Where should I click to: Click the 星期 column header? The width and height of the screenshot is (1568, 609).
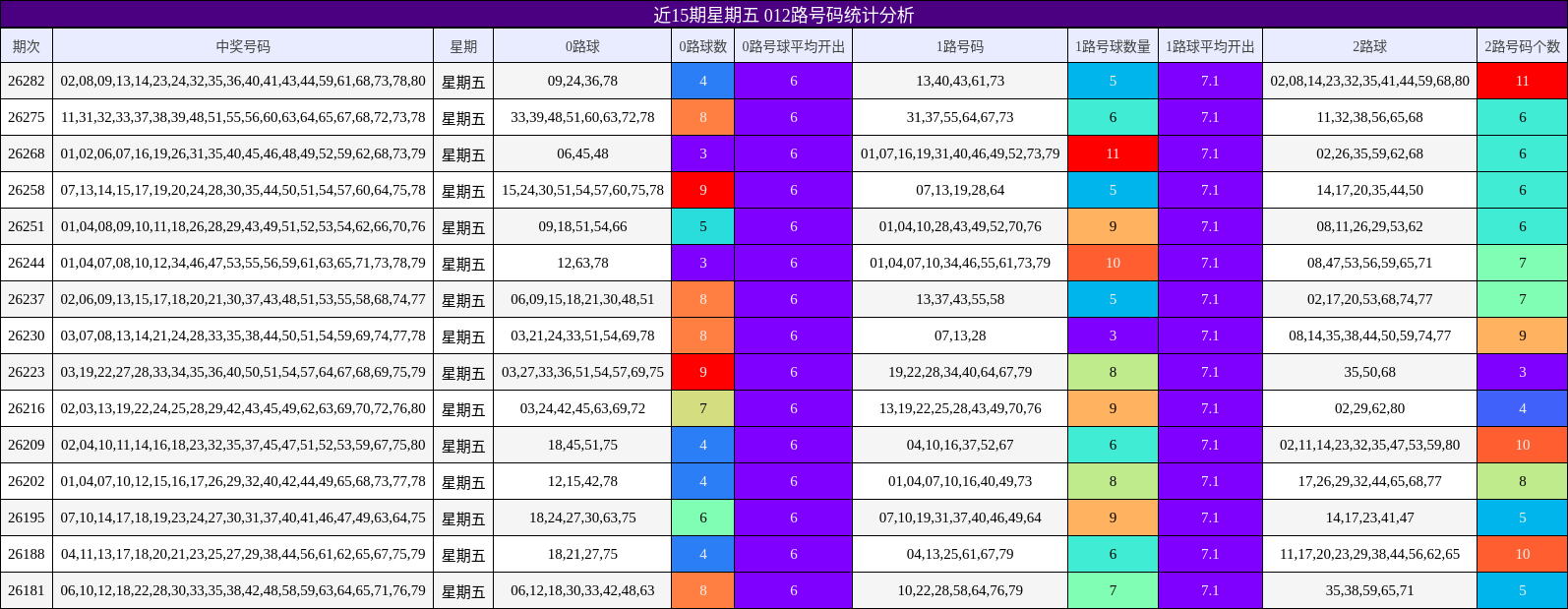point(463,46)
